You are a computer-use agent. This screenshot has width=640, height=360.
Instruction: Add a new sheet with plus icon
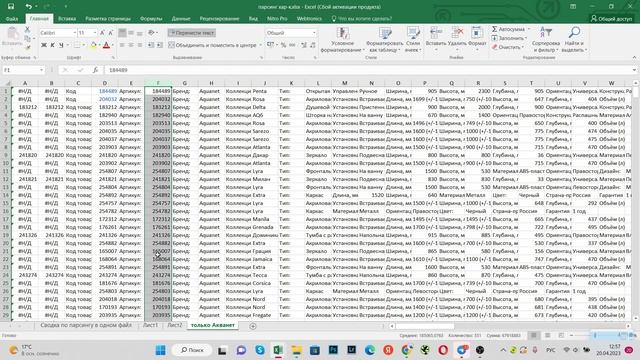coord(253,326)
